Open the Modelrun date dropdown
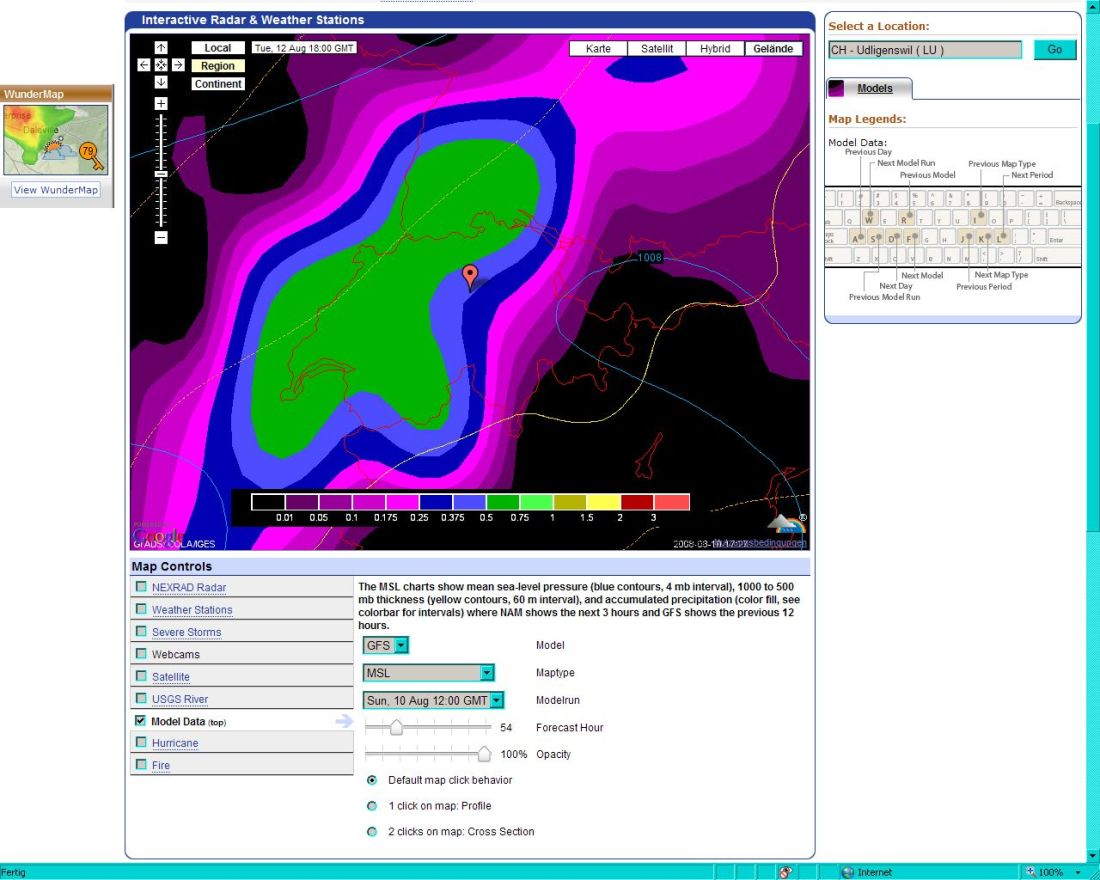 (x=434, y=700)
